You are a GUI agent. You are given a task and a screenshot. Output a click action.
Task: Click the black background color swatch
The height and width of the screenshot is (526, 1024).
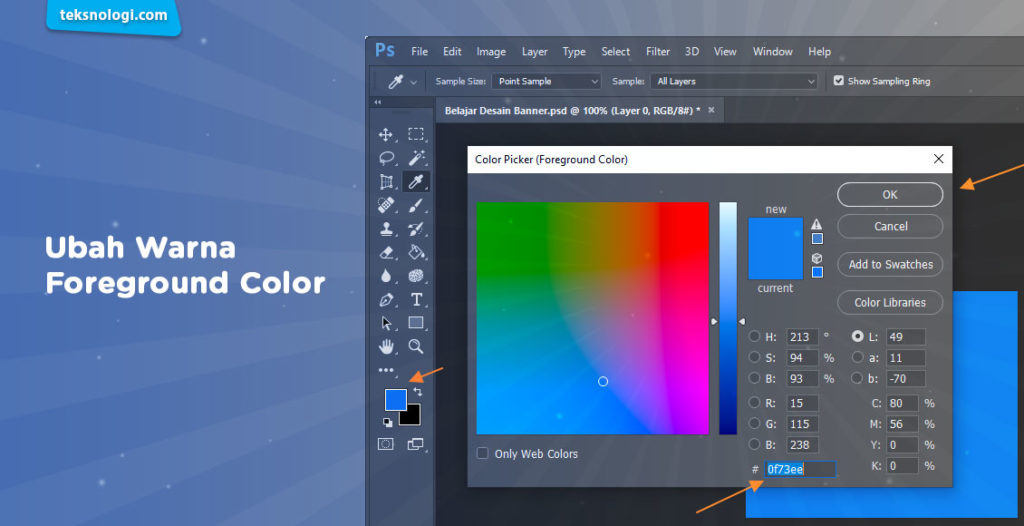(x=413, y=417)
